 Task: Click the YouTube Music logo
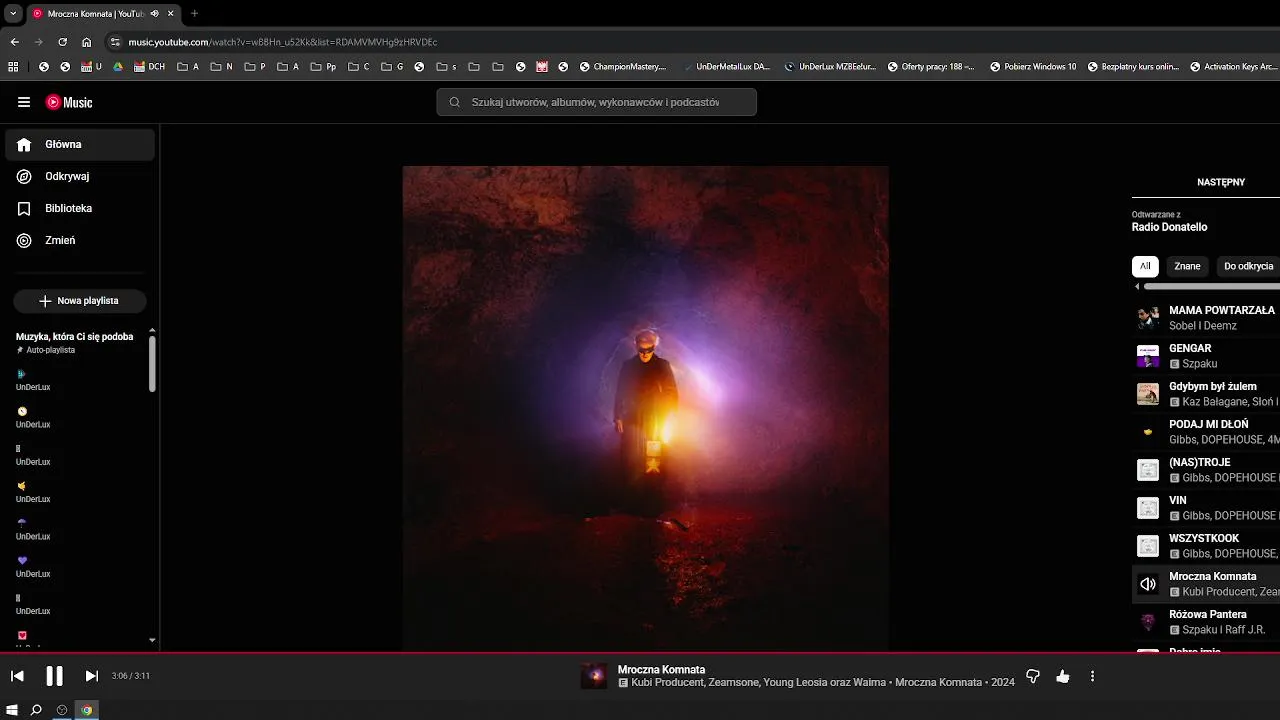(69, 102)
